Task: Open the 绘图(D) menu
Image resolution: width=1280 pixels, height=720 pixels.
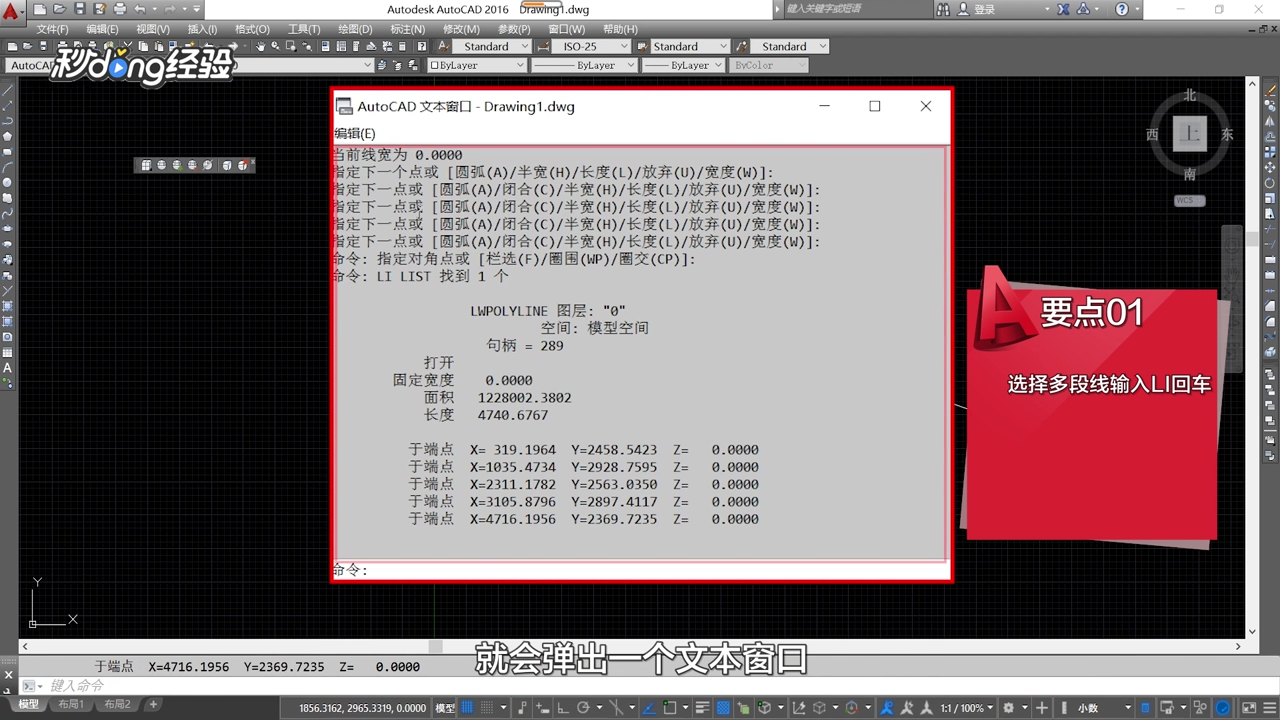Action: click(x=355, y=29)
